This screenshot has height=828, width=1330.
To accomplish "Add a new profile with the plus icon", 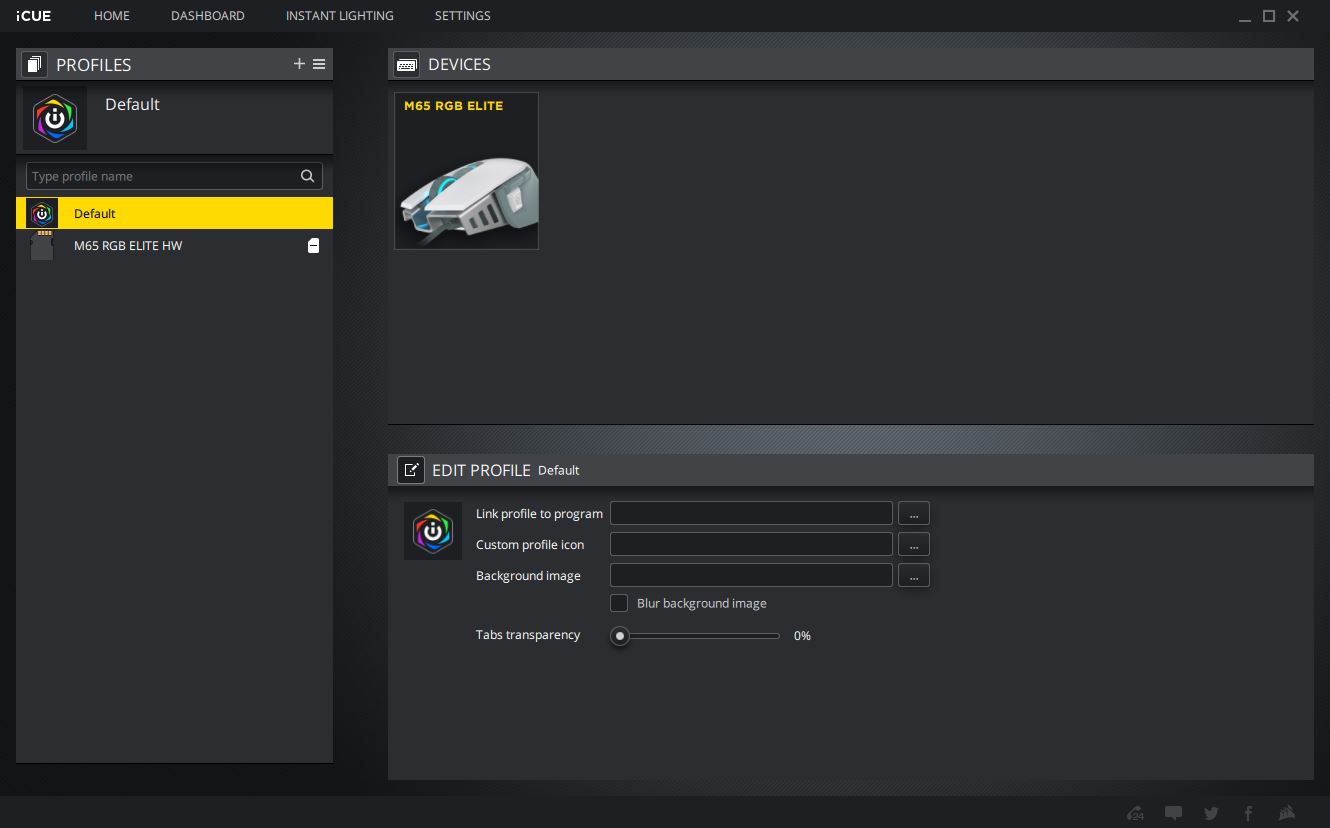I will pyautogui.click(x=299, y=64).
